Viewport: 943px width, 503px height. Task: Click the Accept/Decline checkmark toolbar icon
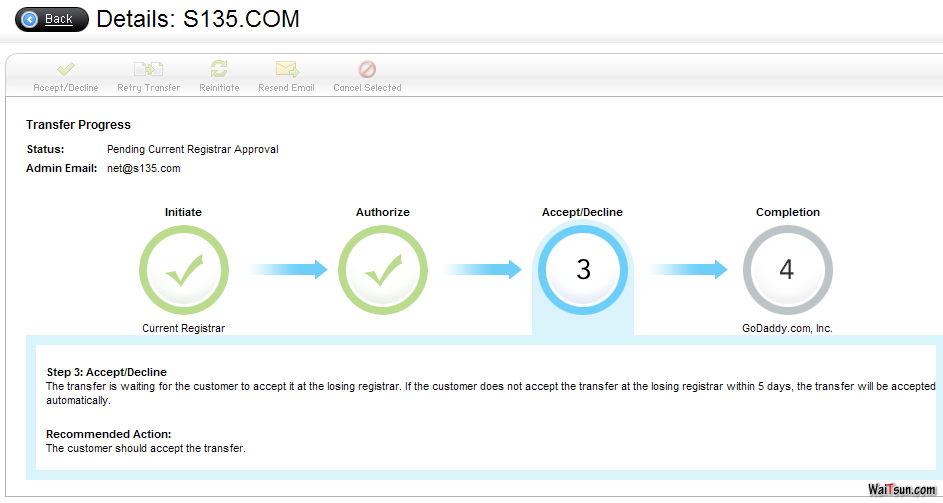click(66, 69)
